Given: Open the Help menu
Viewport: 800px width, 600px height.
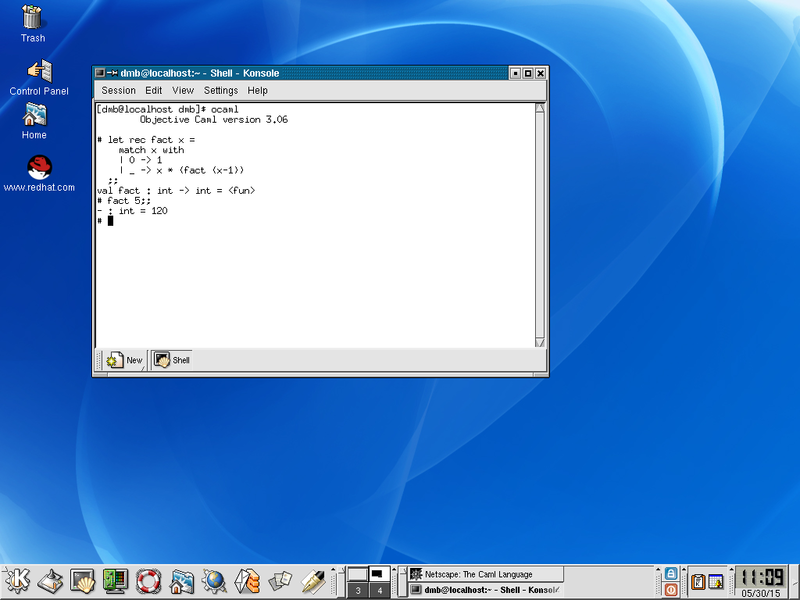Looking at the screenshot, I should click(x=257, y=90).
